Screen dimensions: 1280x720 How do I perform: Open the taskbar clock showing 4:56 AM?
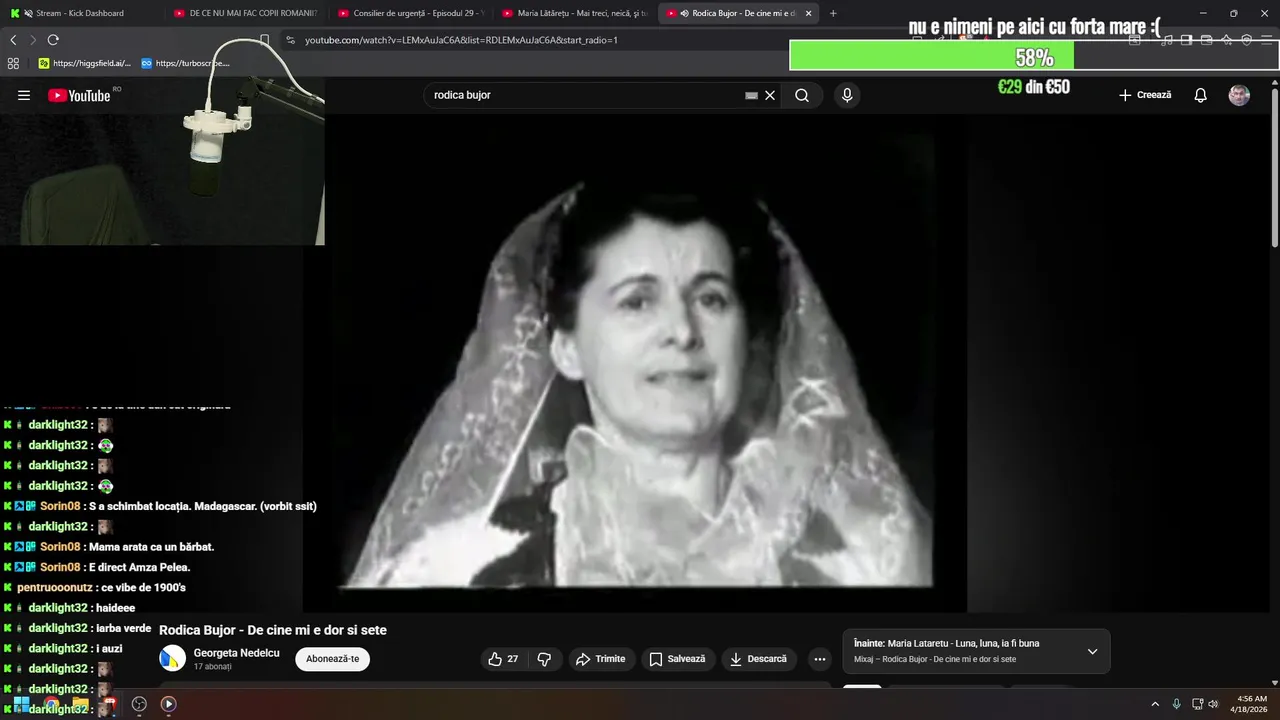pyautogui.click(x=1251, y=704)
